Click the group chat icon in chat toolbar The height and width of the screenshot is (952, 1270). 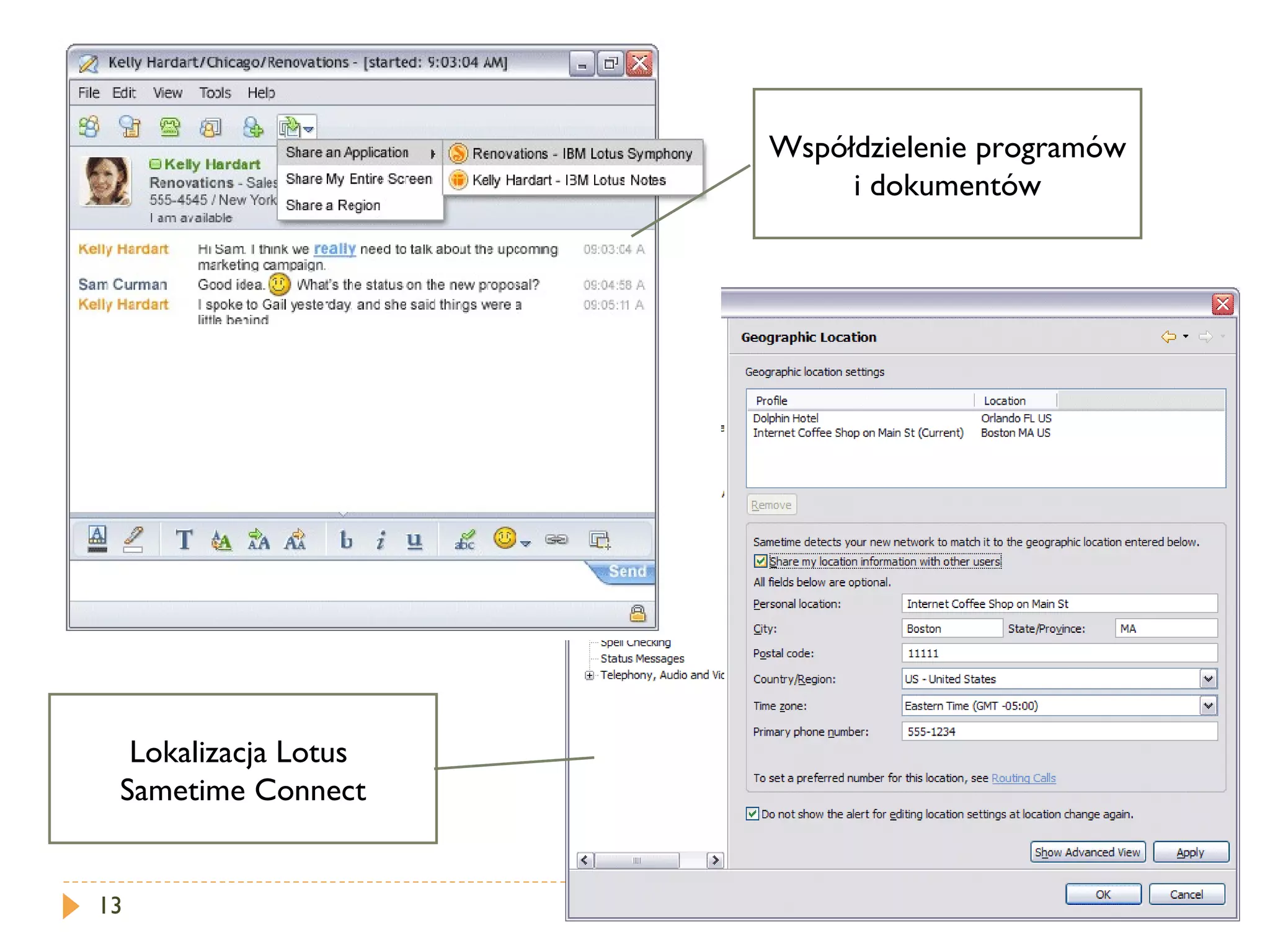coord(89,127)
